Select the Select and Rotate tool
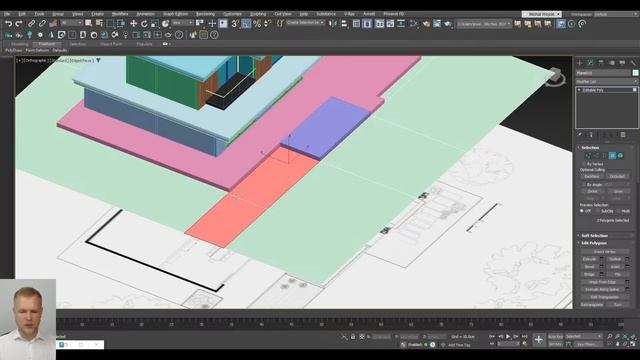The width and height of the screenshot is (640, 360). click(144, 24)
